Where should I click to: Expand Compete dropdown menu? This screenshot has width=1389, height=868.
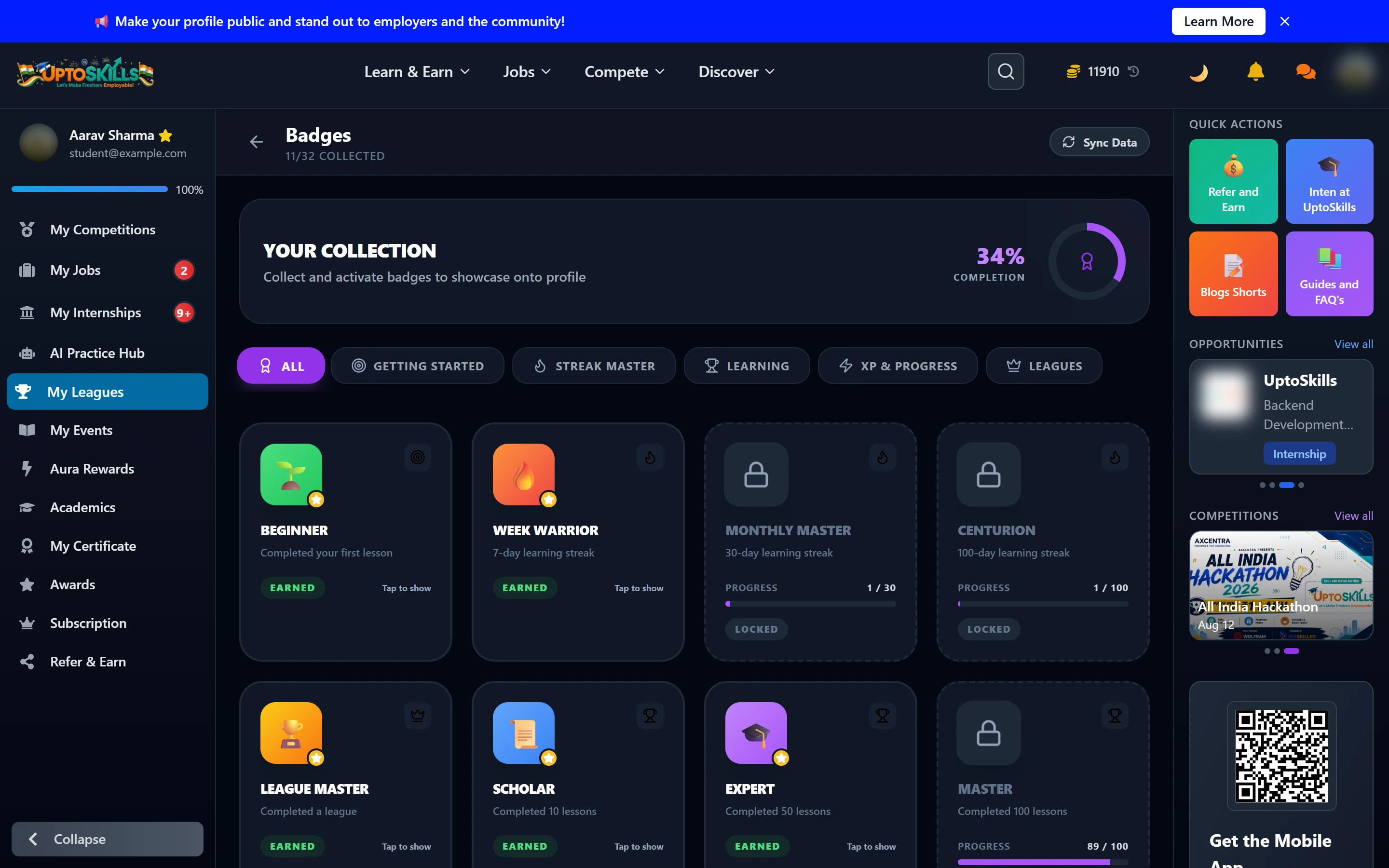click(x=624, y=72)
